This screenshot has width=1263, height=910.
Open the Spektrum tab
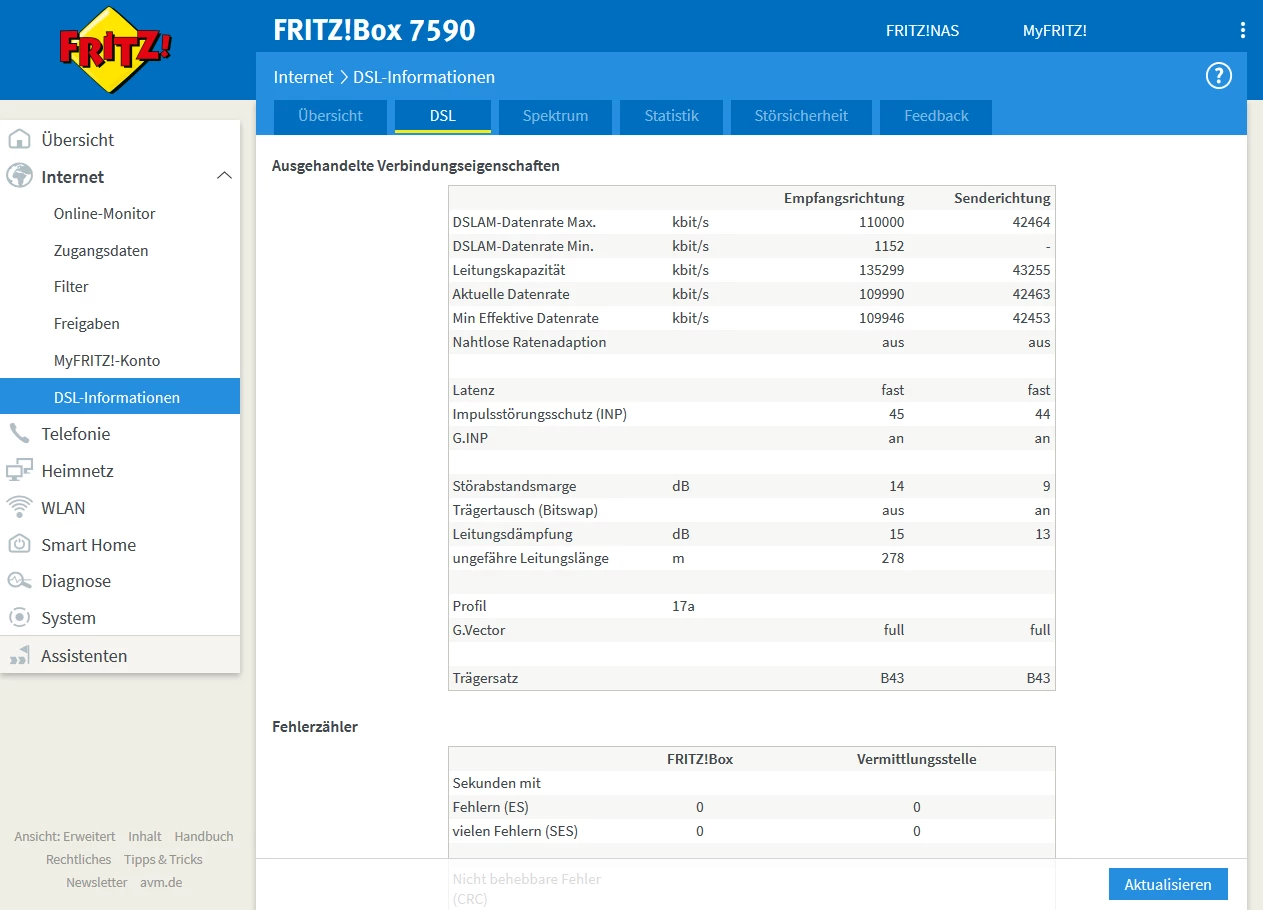pos(555,116)
